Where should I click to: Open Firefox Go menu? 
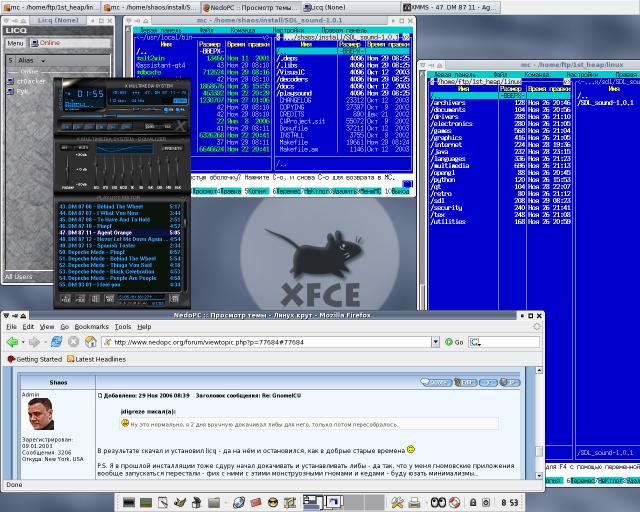click(x=64, y=327)
